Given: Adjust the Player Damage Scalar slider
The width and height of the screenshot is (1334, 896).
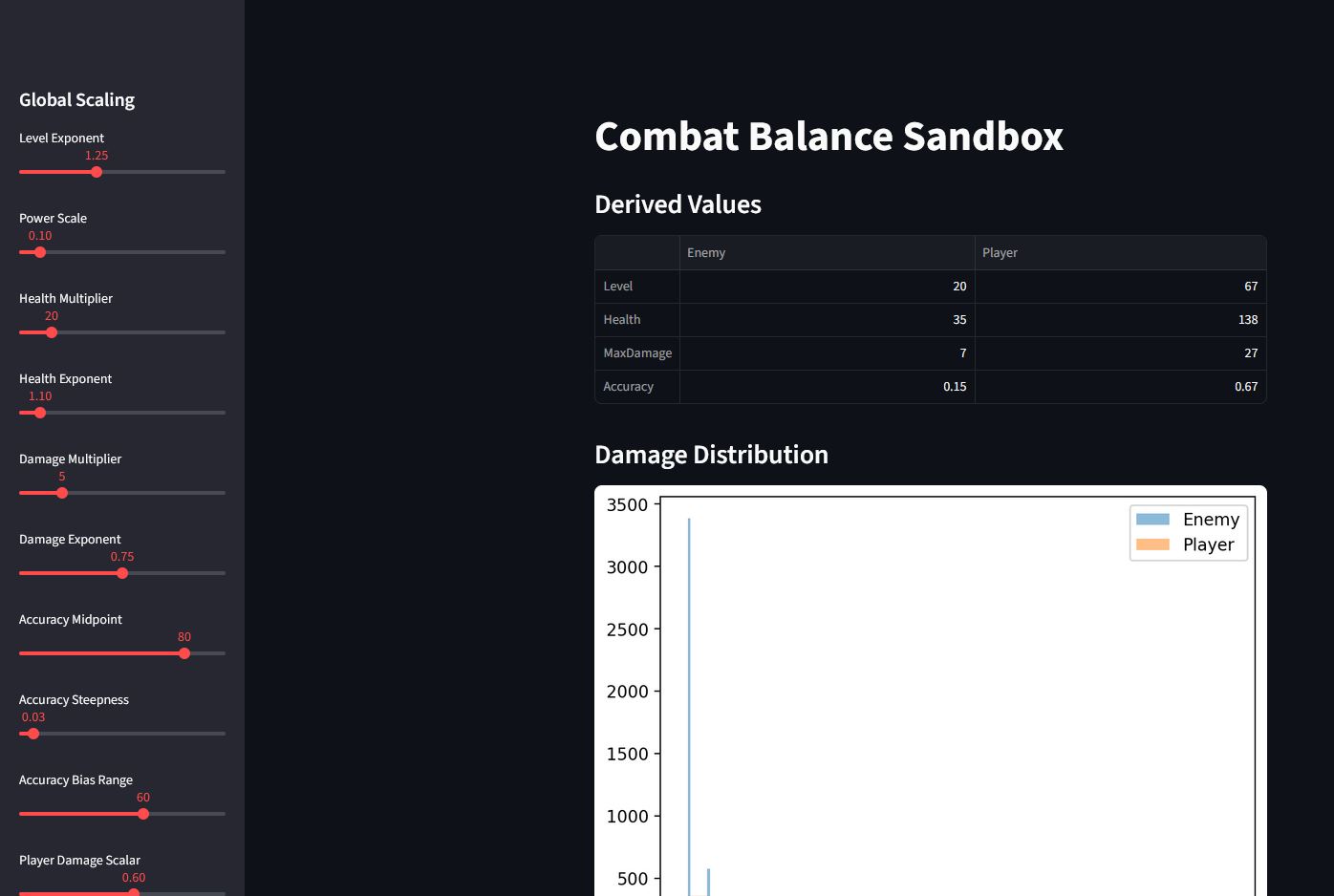Looking at the screenshot, I should tap(135, 893).
